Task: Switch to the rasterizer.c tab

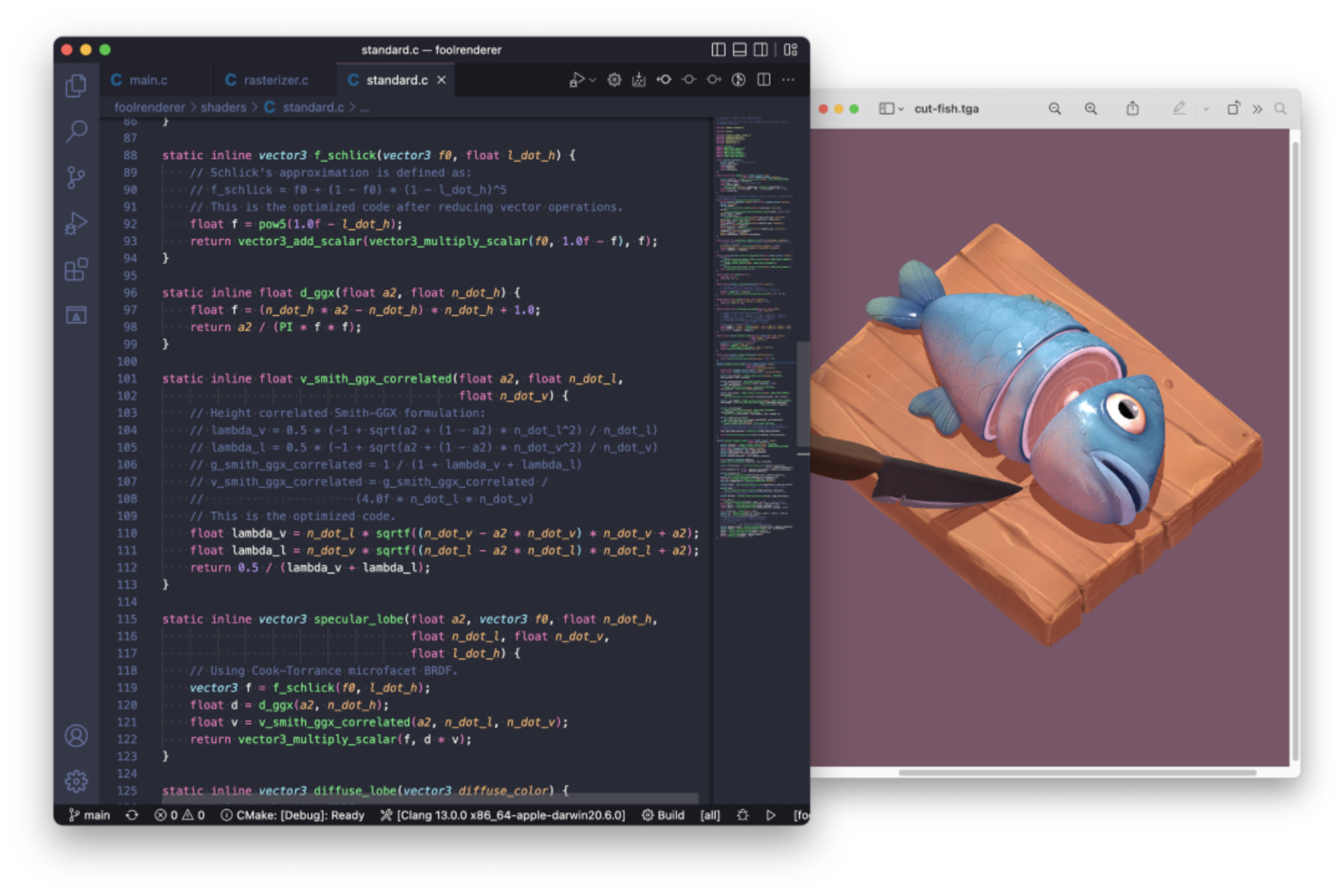Action: click(x=276, y=80)
